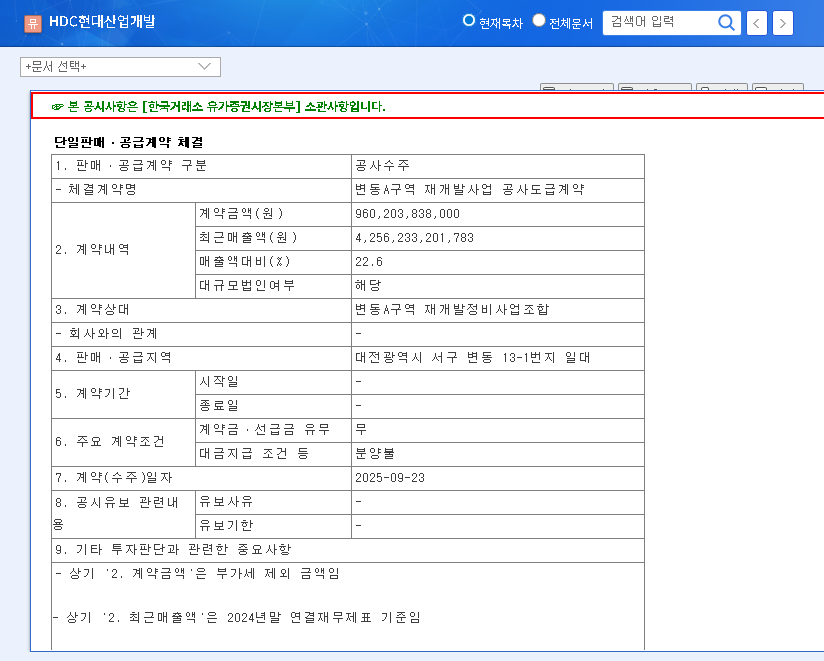This screenshot has width=824, height=661.
Task: Click the 최근매출액(원) label
Action: pyautogui.click(x=248, y=237)
